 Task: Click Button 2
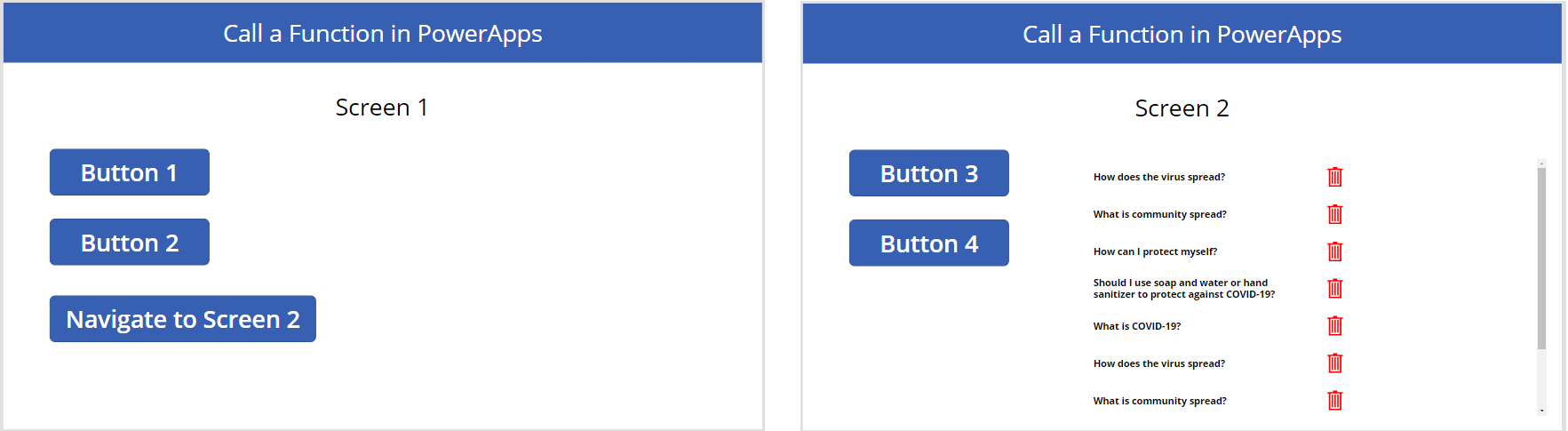pos(130,243)
